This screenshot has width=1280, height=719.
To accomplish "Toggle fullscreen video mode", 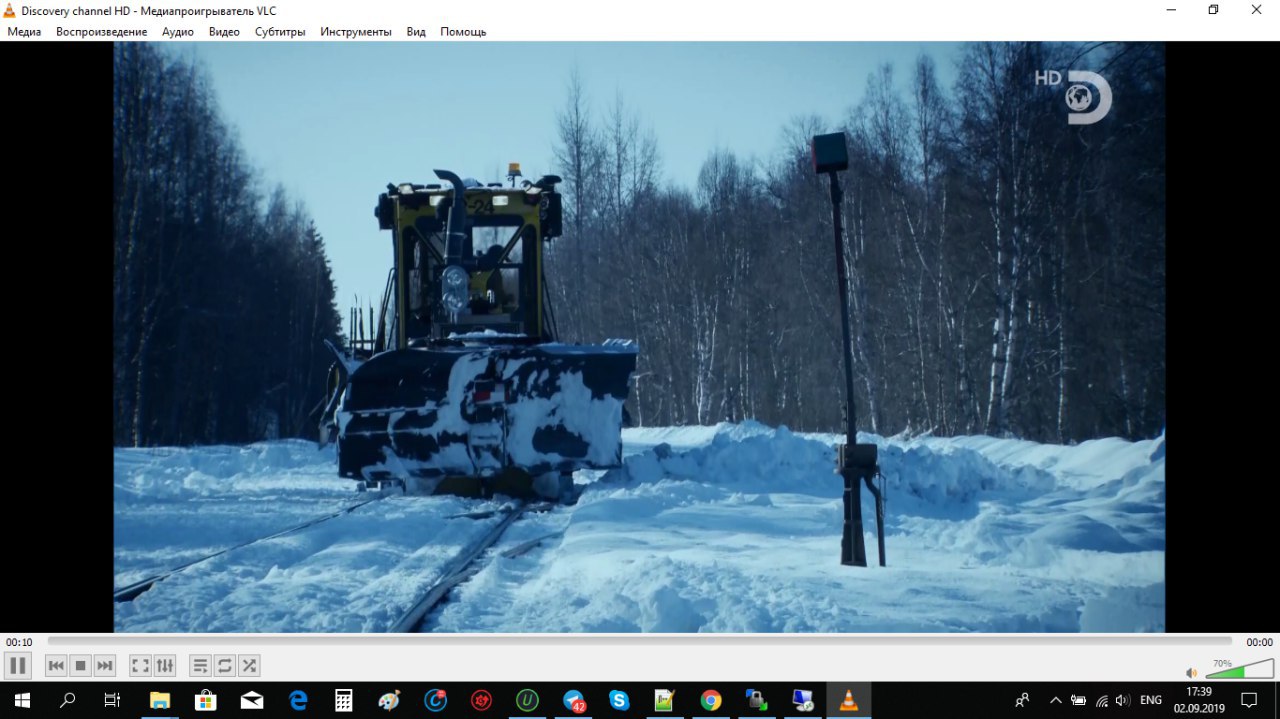I will click(141, 665).
